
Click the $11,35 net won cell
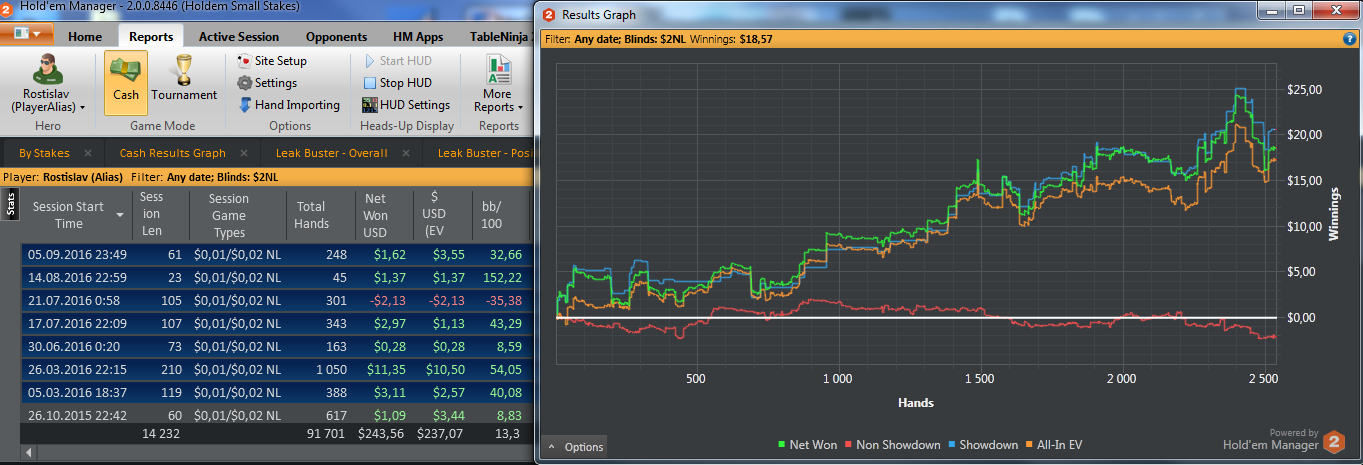coord(384,369)
